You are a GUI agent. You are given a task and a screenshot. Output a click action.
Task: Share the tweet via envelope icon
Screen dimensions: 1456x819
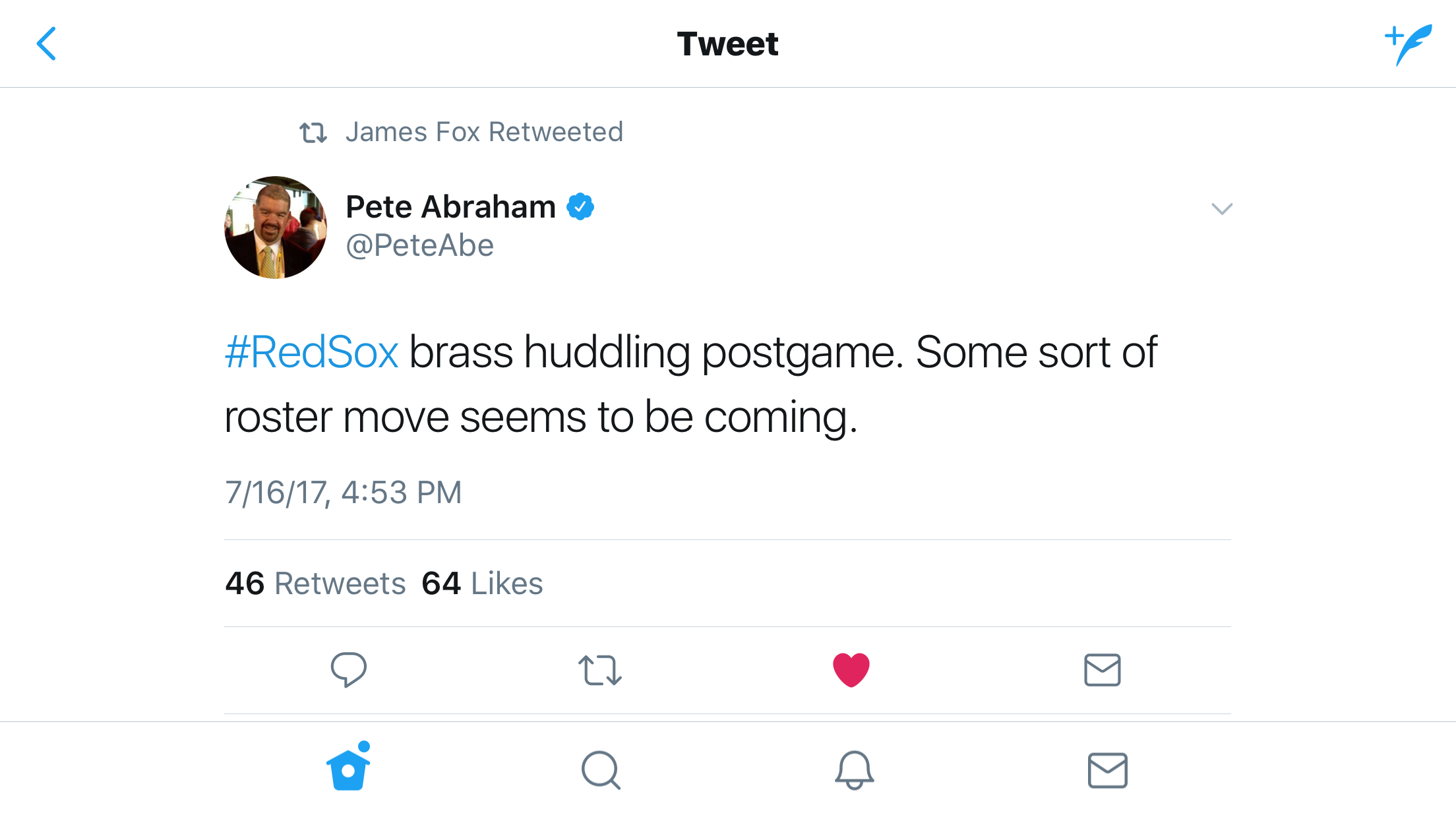(1103, 670)
